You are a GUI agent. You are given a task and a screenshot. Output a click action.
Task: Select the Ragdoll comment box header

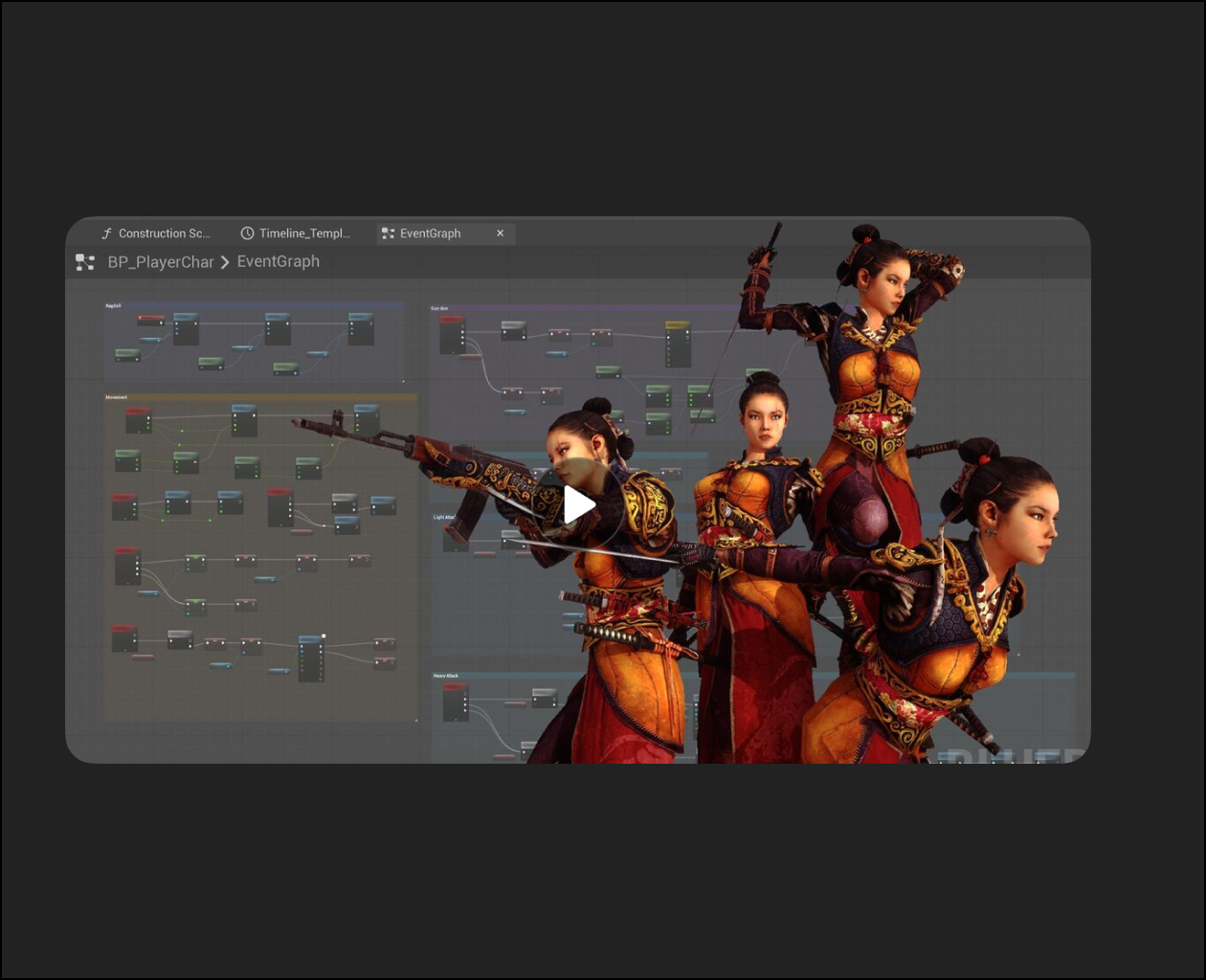[254, 306]
